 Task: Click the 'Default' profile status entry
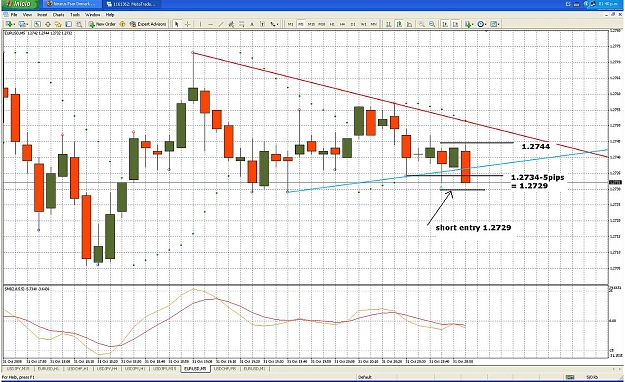pos(364,377)
